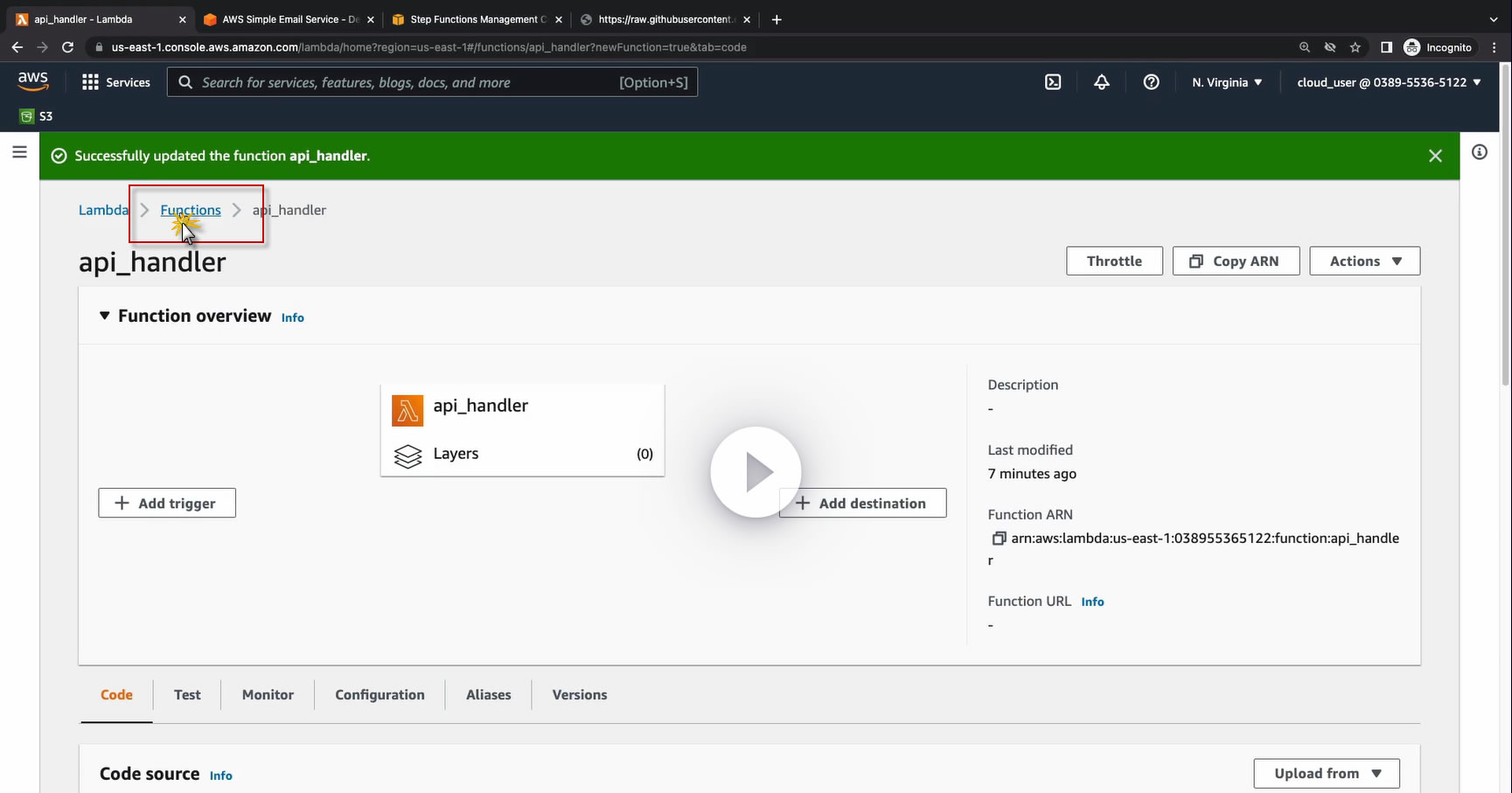Select the api_handler function card title
This screenshot has width=1512, height=793.
[x=480, y=406]
